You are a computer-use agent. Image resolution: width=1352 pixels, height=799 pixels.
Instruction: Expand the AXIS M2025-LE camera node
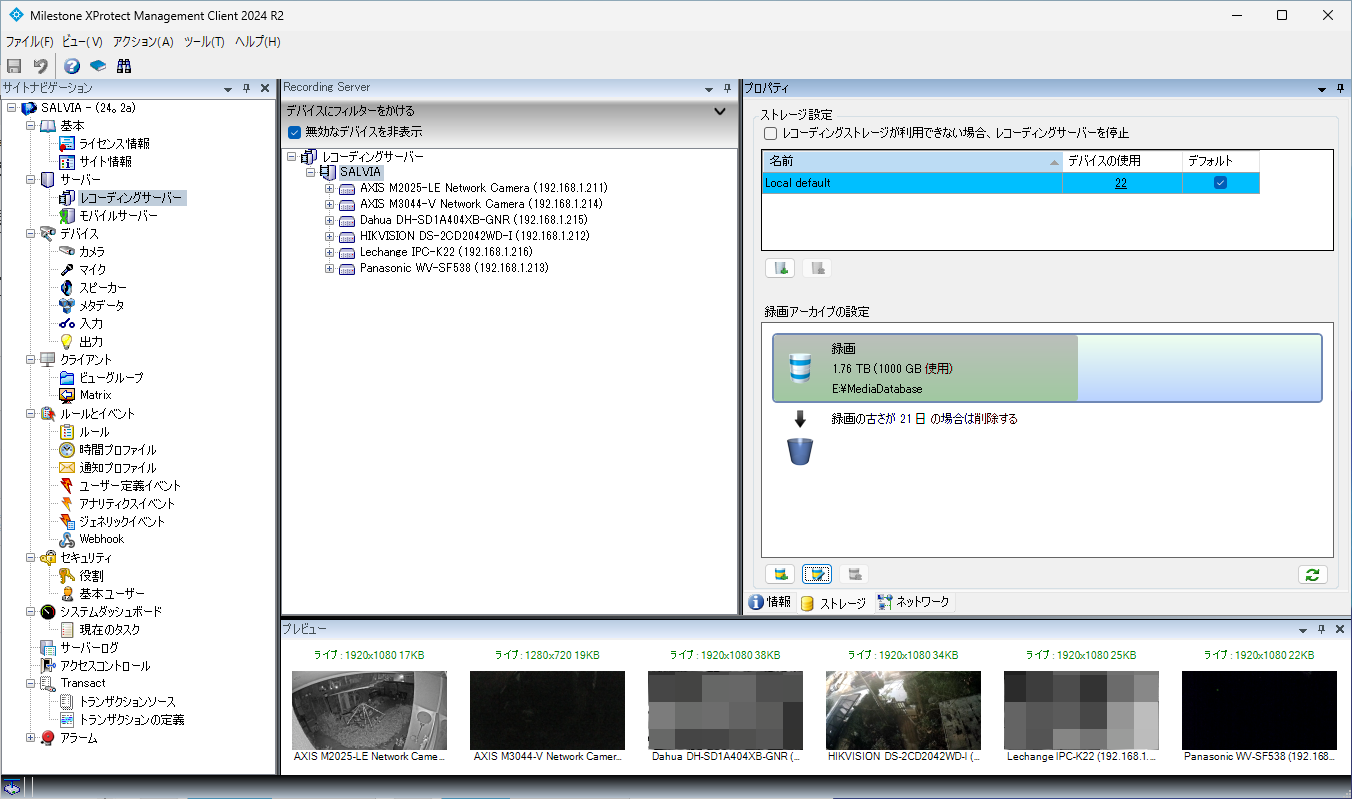tap(330, 188)
